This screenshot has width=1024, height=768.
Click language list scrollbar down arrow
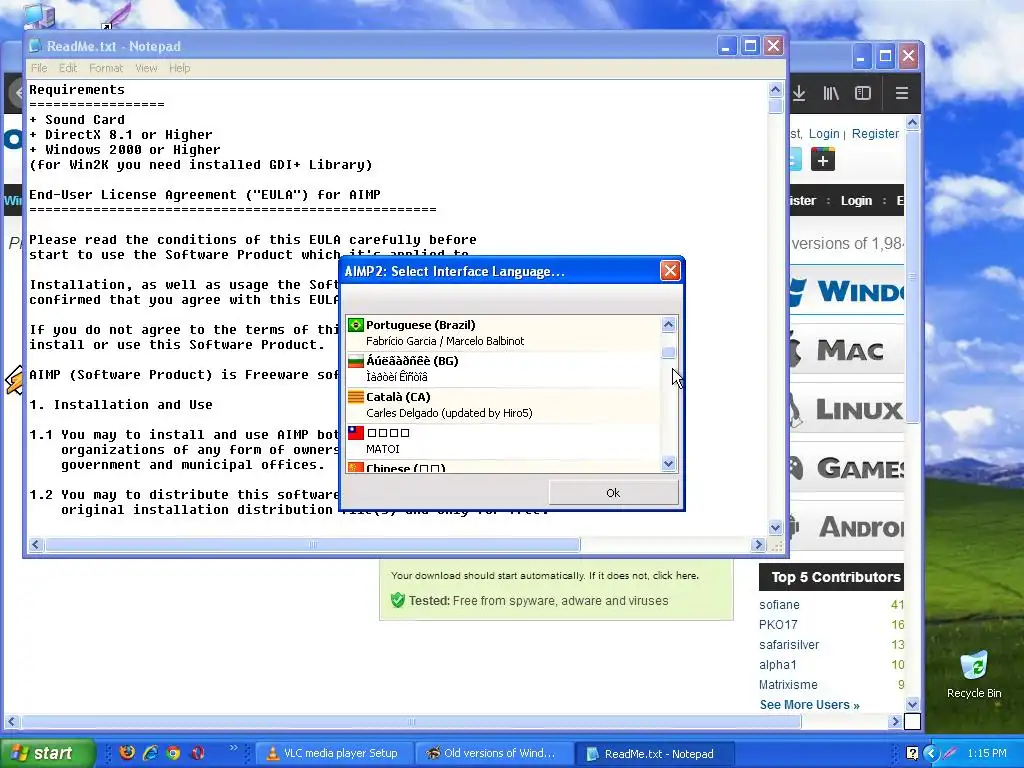(x=668, y=464)
